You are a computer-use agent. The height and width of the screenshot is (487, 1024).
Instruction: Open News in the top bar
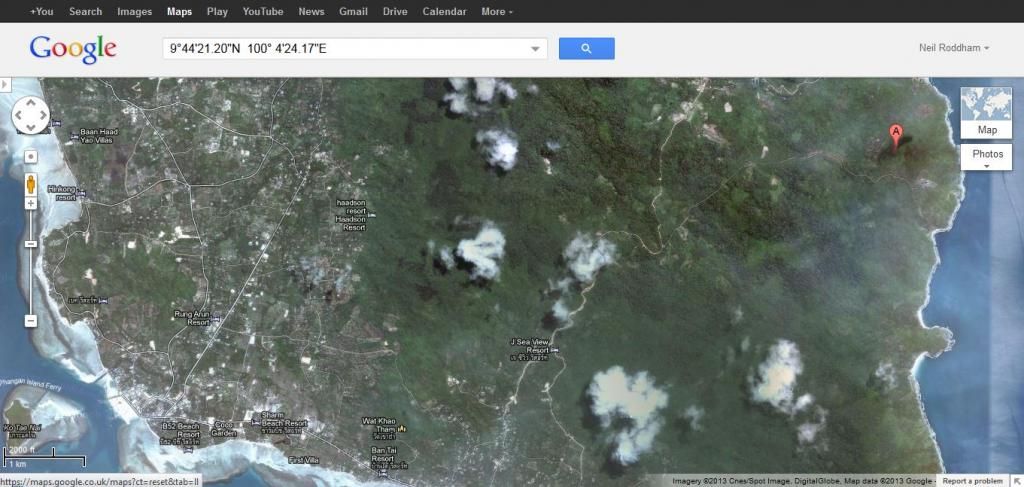[312, 11]
